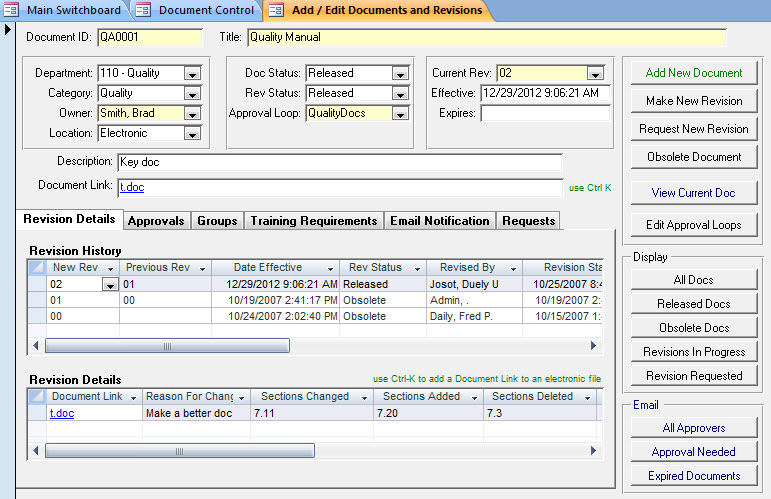Screen dimensions: 771x499
Task: Open t.doc link in Document Link field
Action: [132, 187]
